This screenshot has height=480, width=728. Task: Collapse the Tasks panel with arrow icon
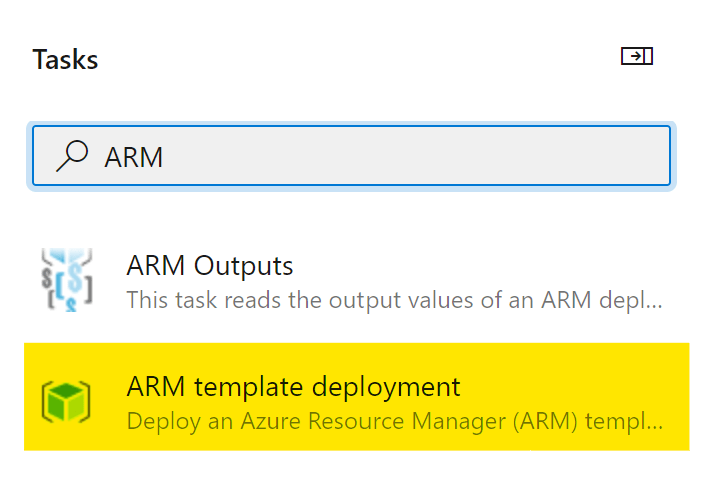point(637,57)
